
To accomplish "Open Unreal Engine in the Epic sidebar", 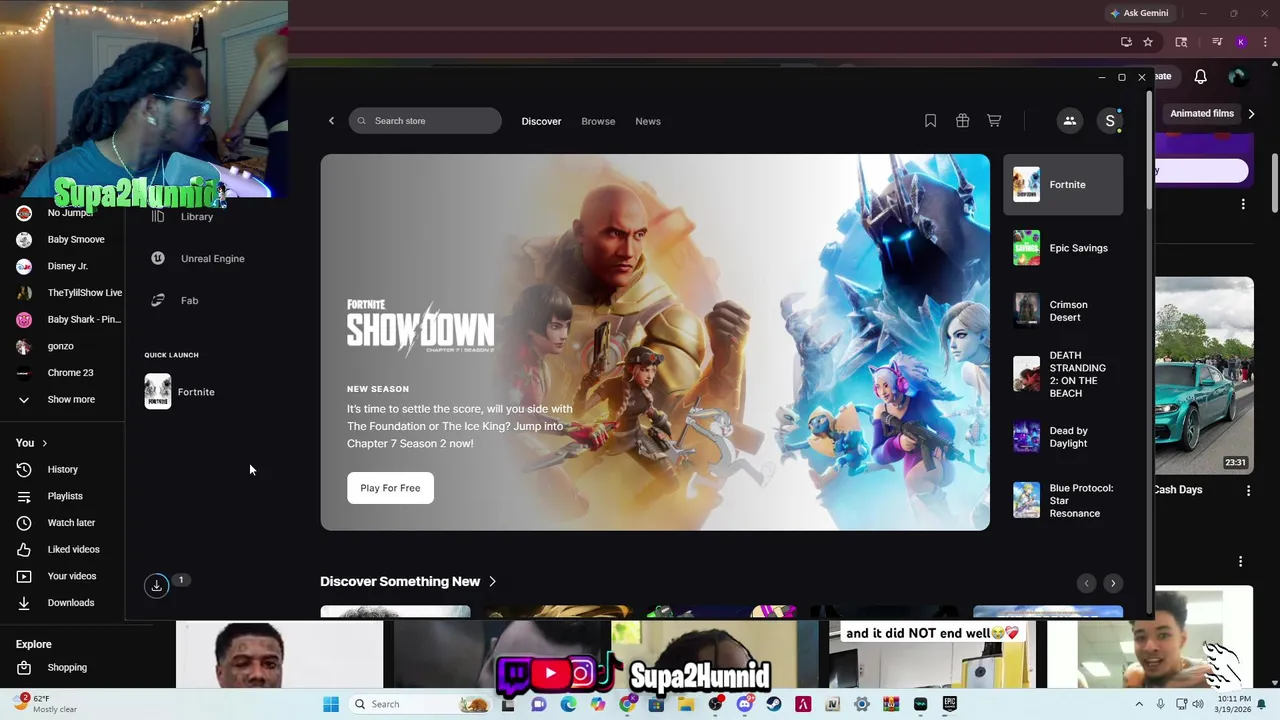I will coord(197,258).
